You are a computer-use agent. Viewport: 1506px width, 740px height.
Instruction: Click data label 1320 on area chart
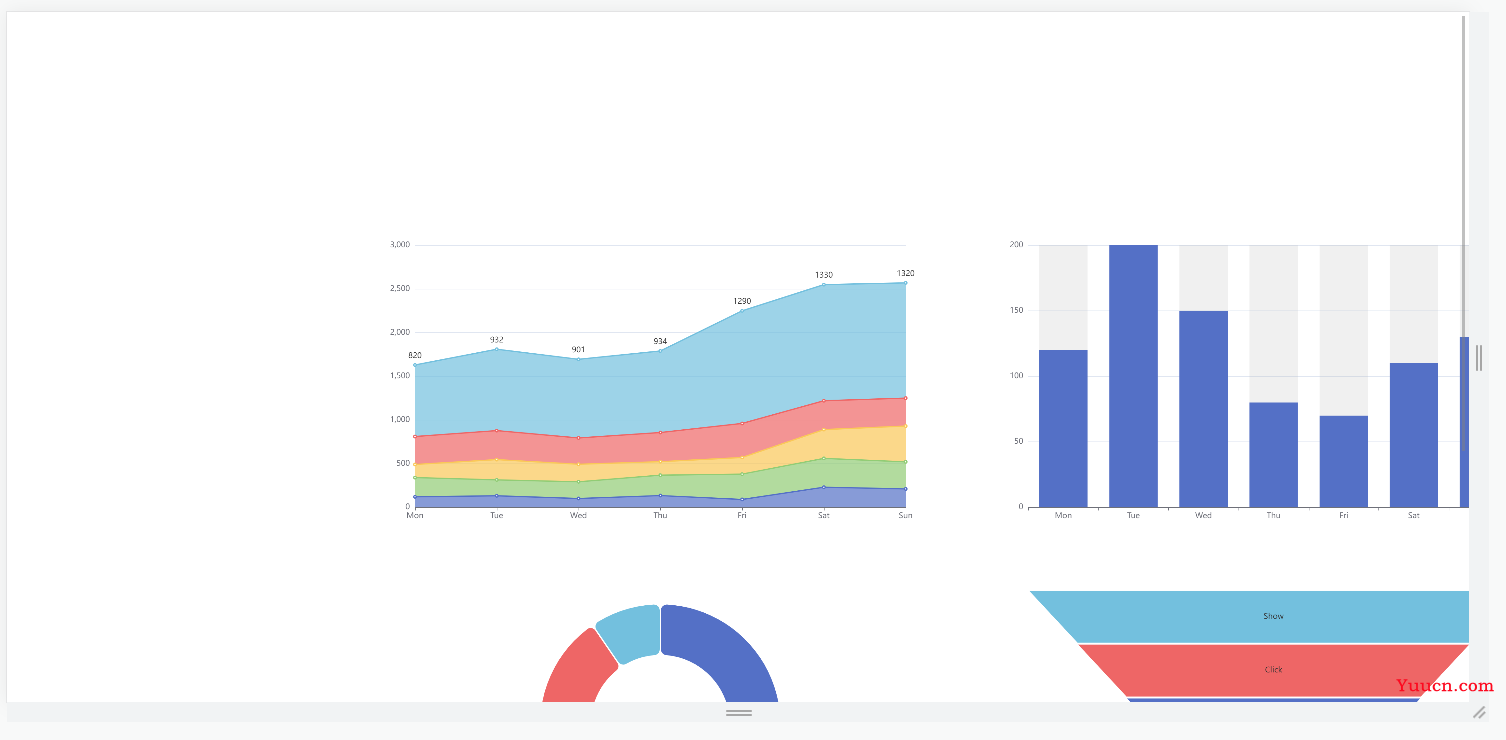906,273
